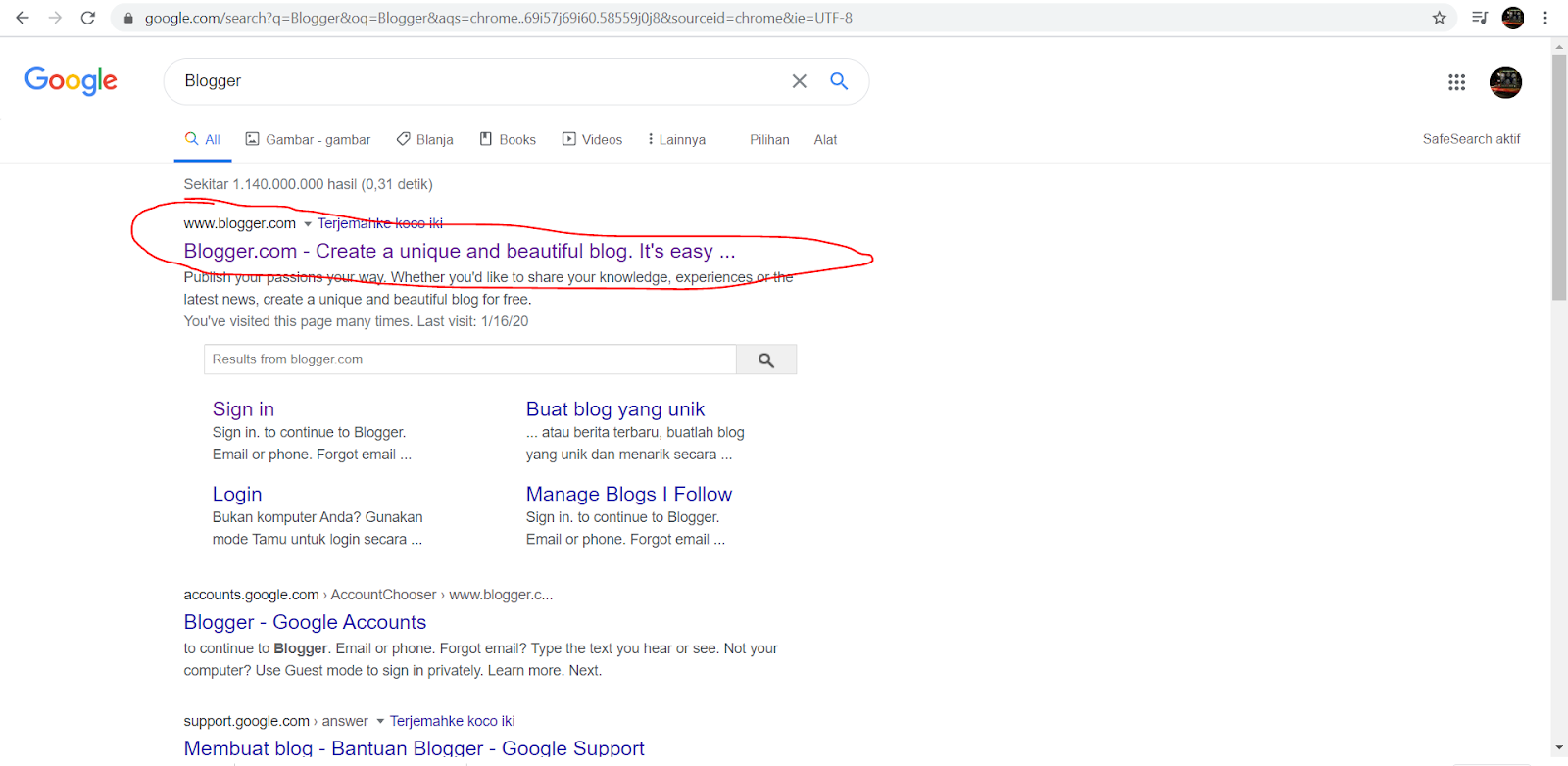The width and height of the screenshot is (1568, 766).
Task: Expand the Lainnya menu
Action: (x=676, y=139)
